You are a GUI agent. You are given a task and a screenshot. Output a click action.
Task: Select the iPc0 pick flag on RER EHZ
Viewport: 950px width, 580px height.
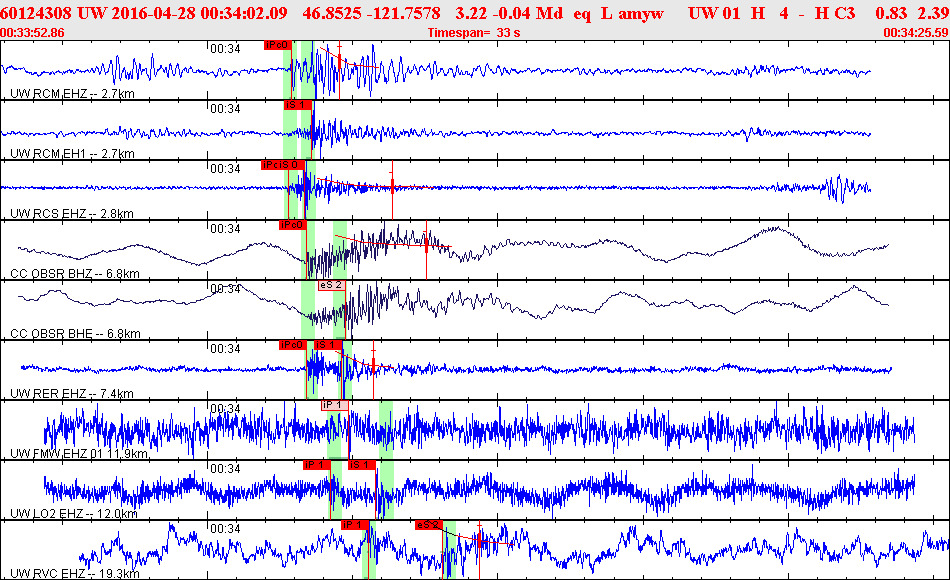pos(293,345)
